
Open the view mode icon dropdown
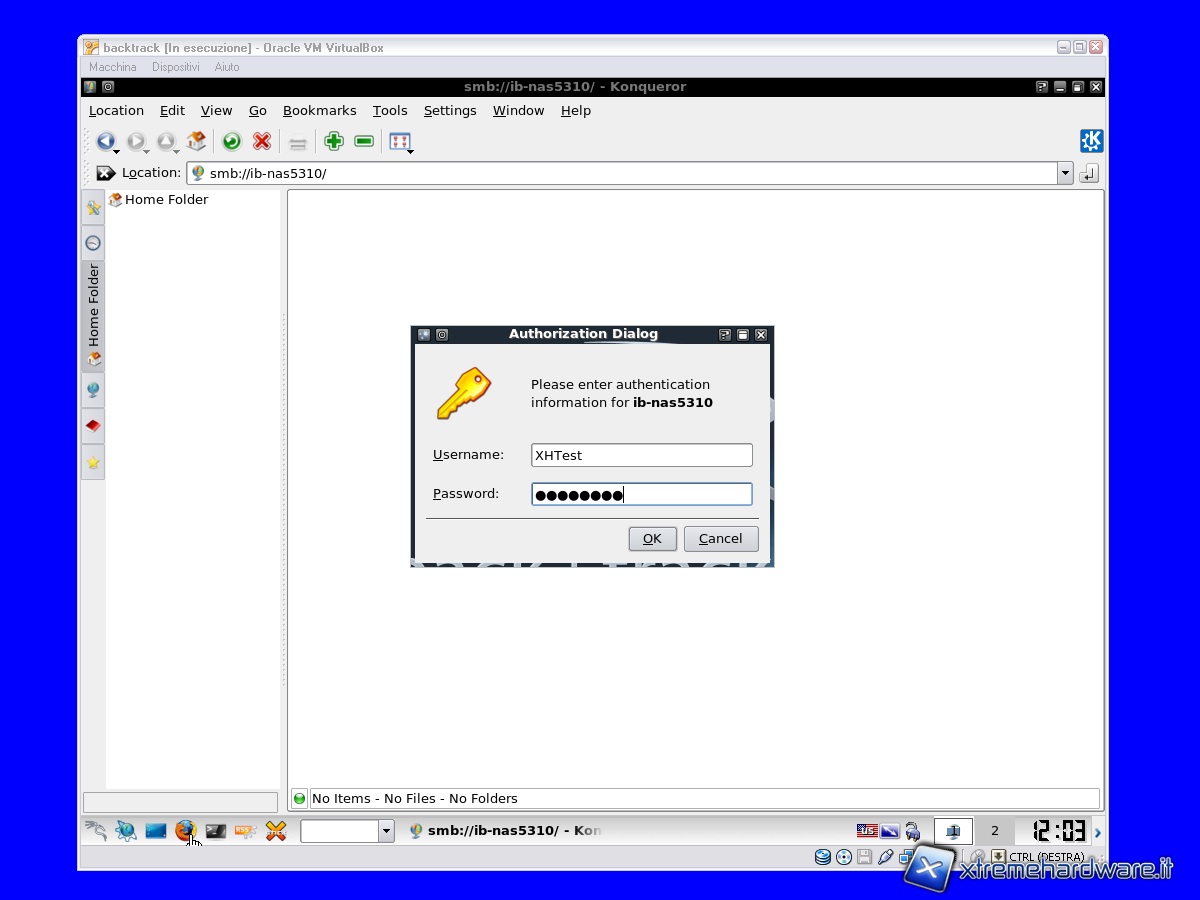(x=401, y=142)
